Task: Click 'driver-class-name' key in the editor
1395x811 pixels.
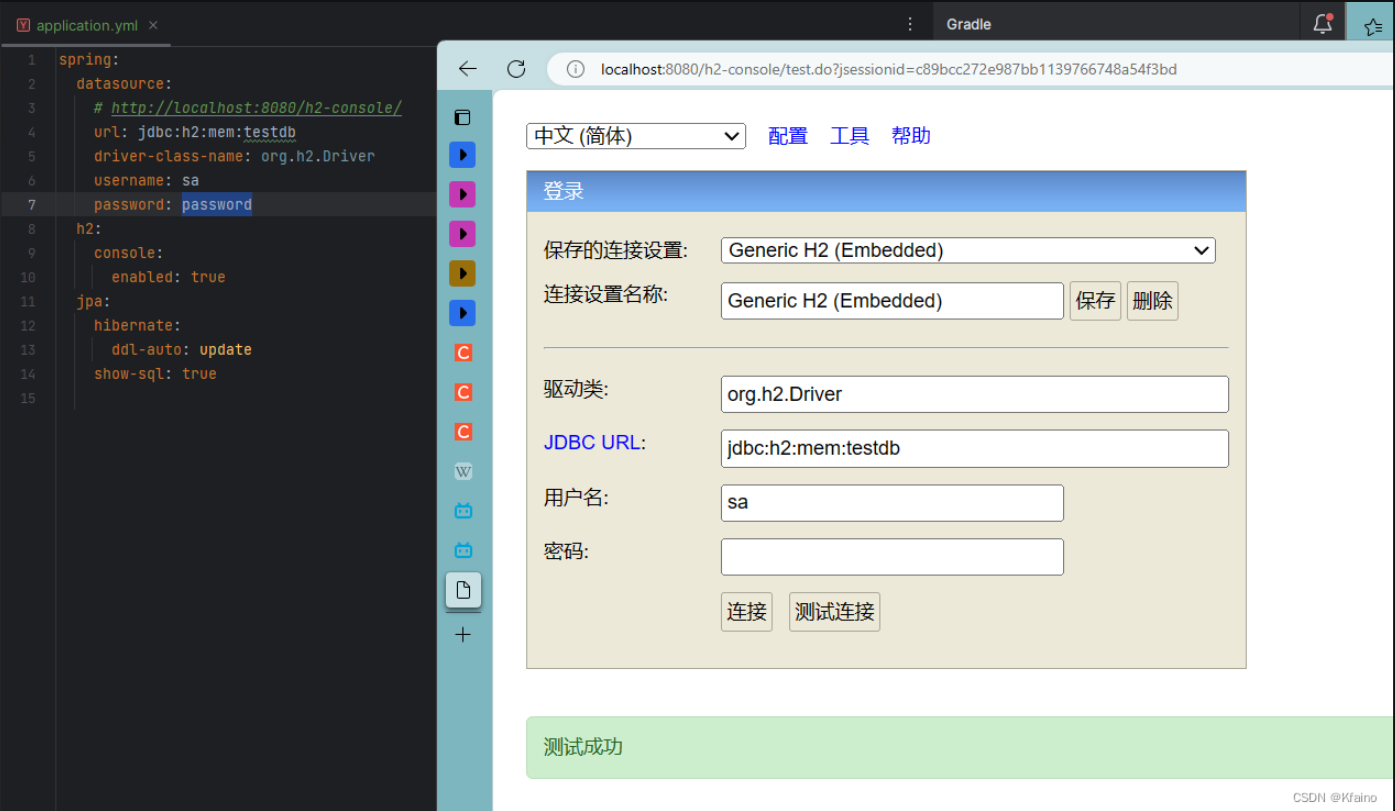Action: [x=168, y=156]
